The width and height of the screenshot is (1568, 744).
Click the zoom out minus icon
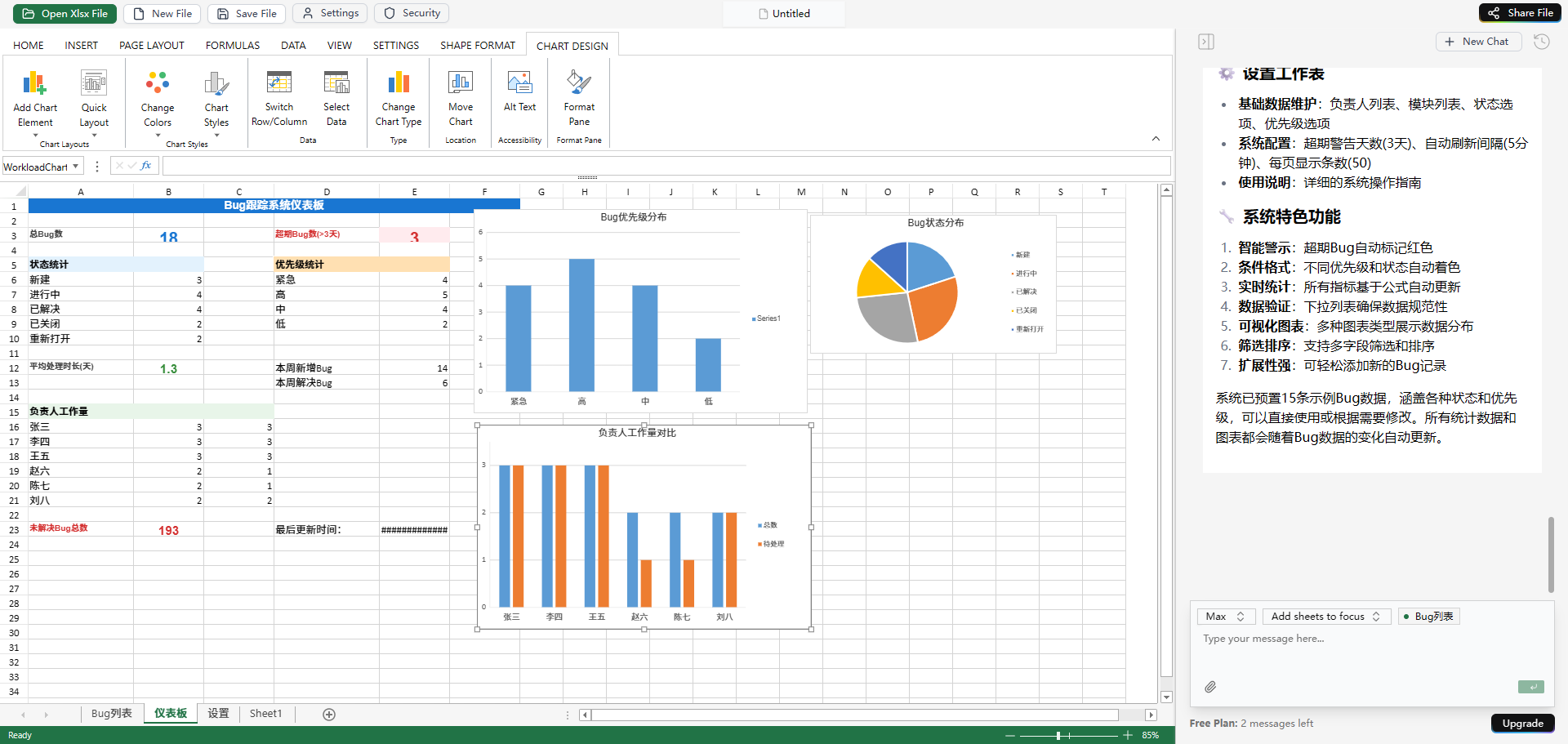click(x=1010, y=736)
